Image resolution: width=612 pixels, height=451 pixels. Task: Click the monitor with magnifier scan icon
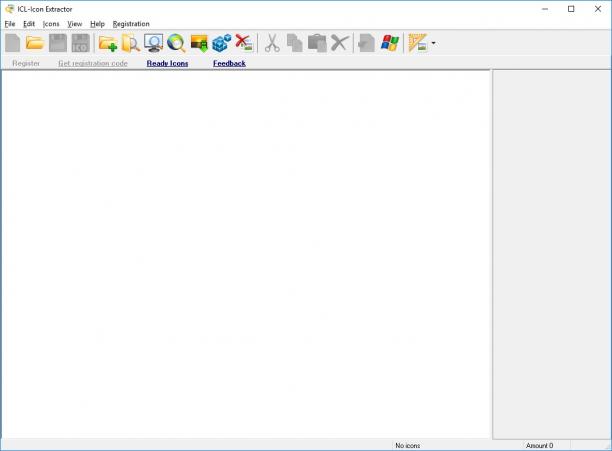click(153, 43)
